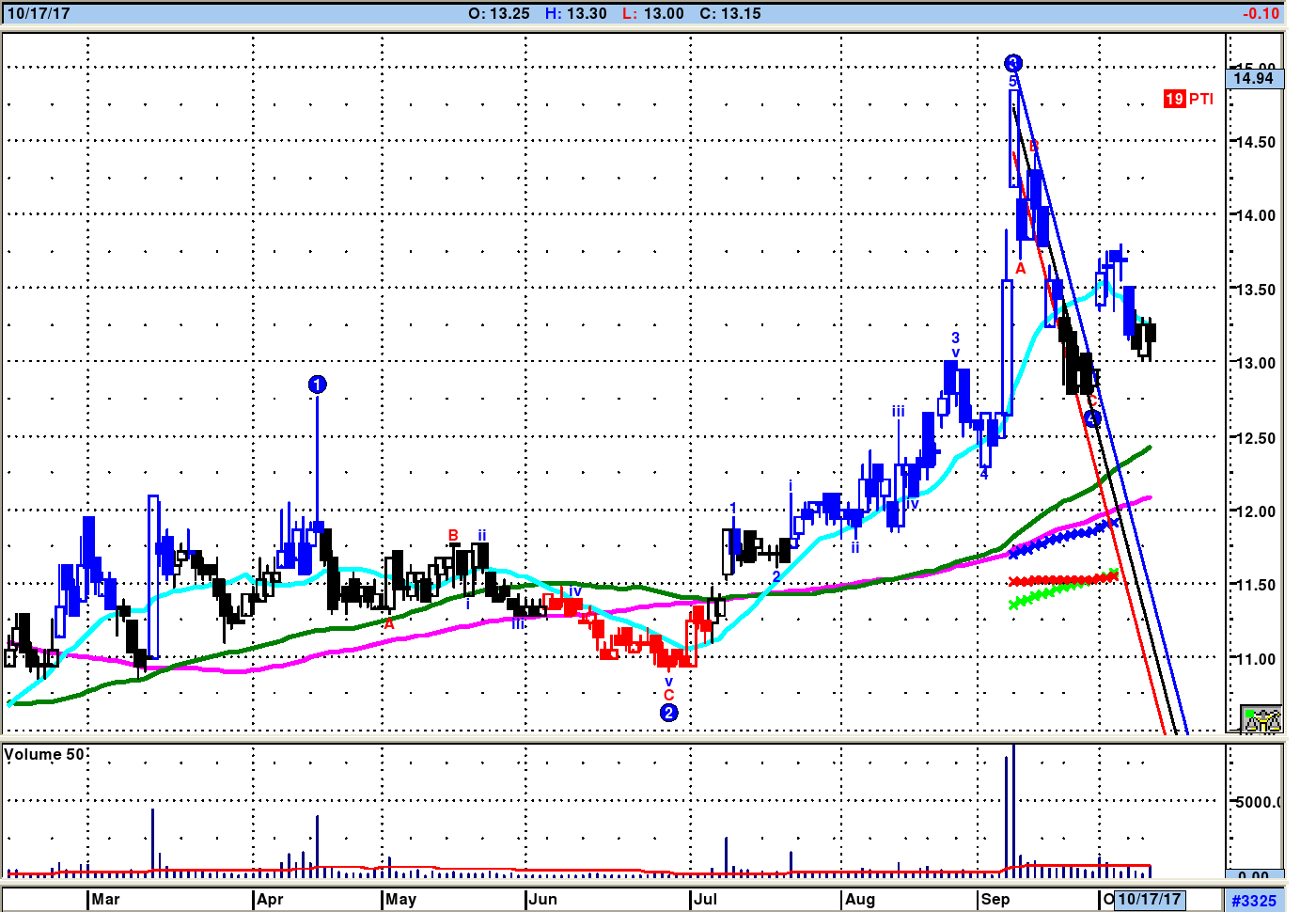Screen dimensions: 1316x912
Task: Select the Mar month label on the time axis
Action: click(105, 899)
